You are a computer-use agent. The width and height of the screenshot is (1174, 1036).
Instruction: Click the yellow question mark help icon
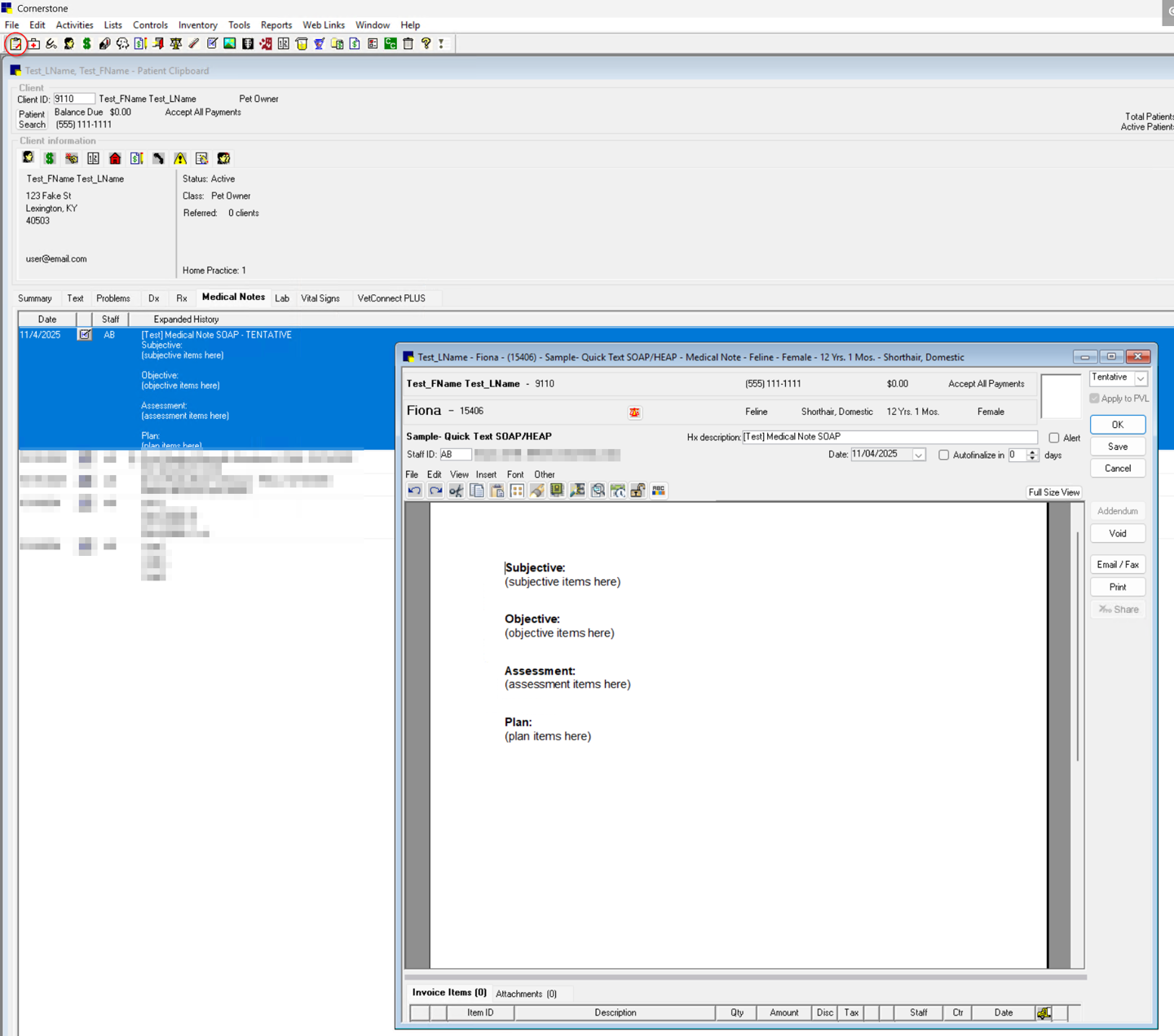pos(426,43)
